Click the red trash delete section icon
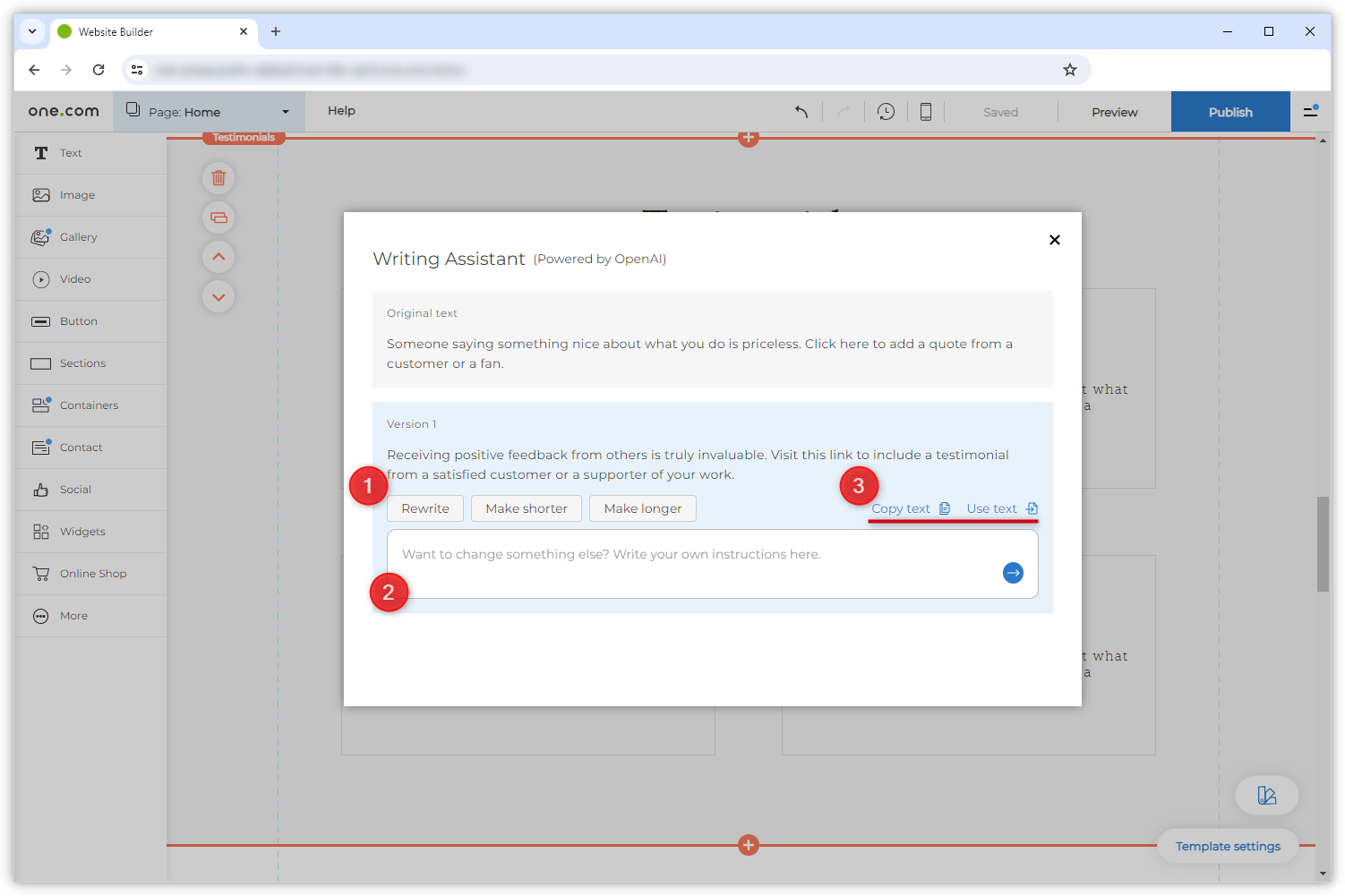Screen dimensions: 1345x896 218,178
